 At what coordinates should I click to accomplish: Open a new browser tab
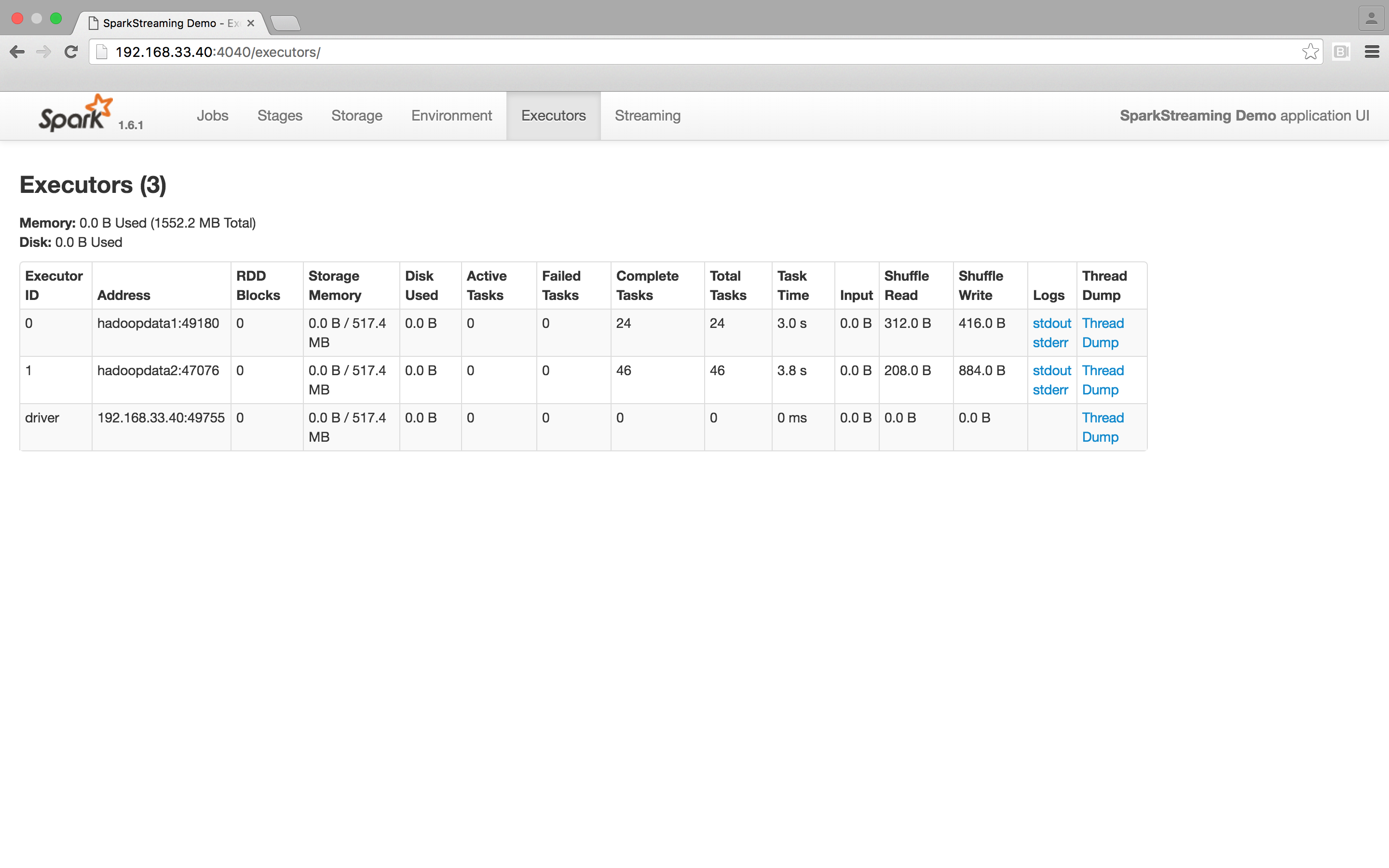coord(285,24)
